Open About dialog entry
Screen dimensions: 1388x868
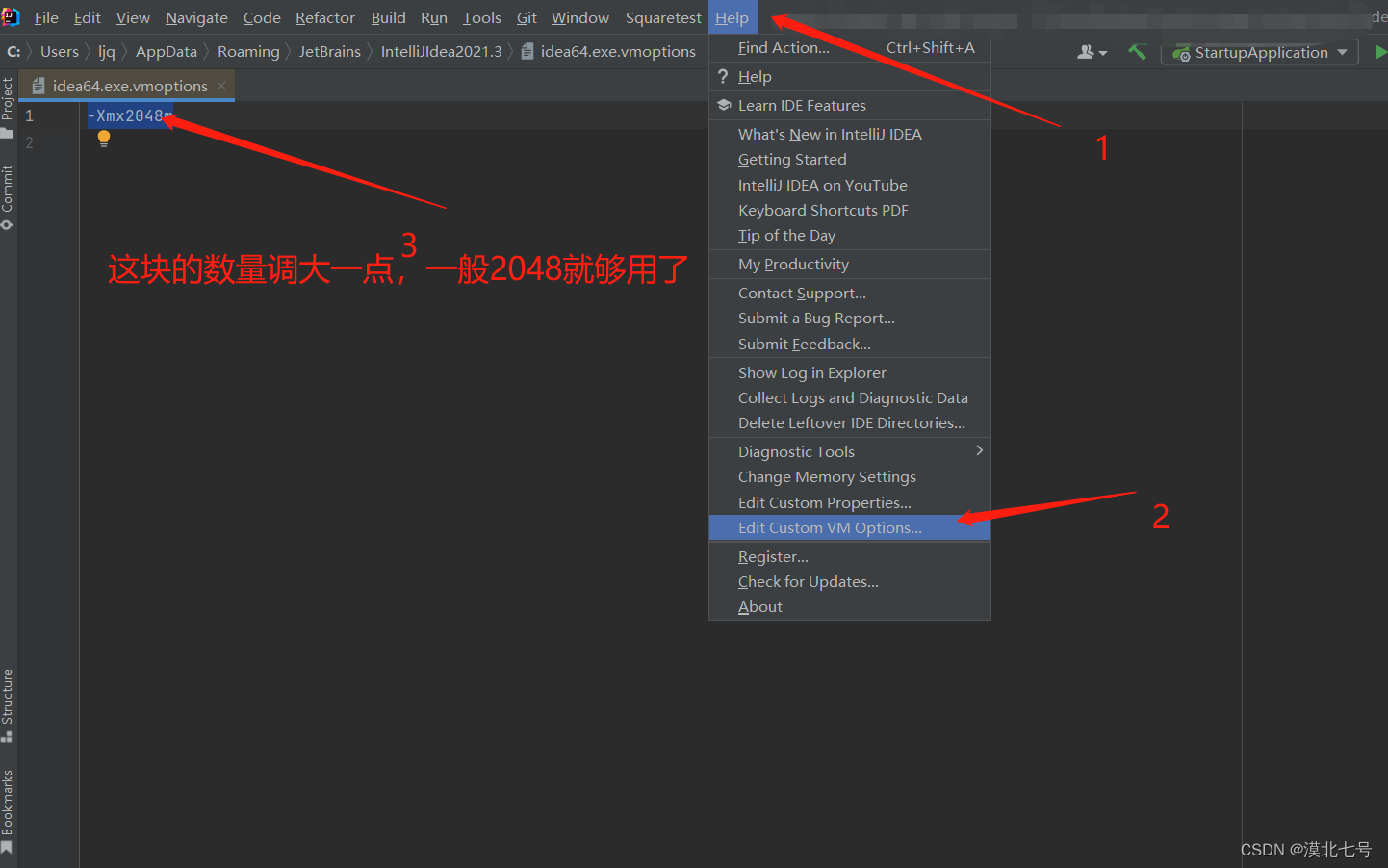point(850,606)
